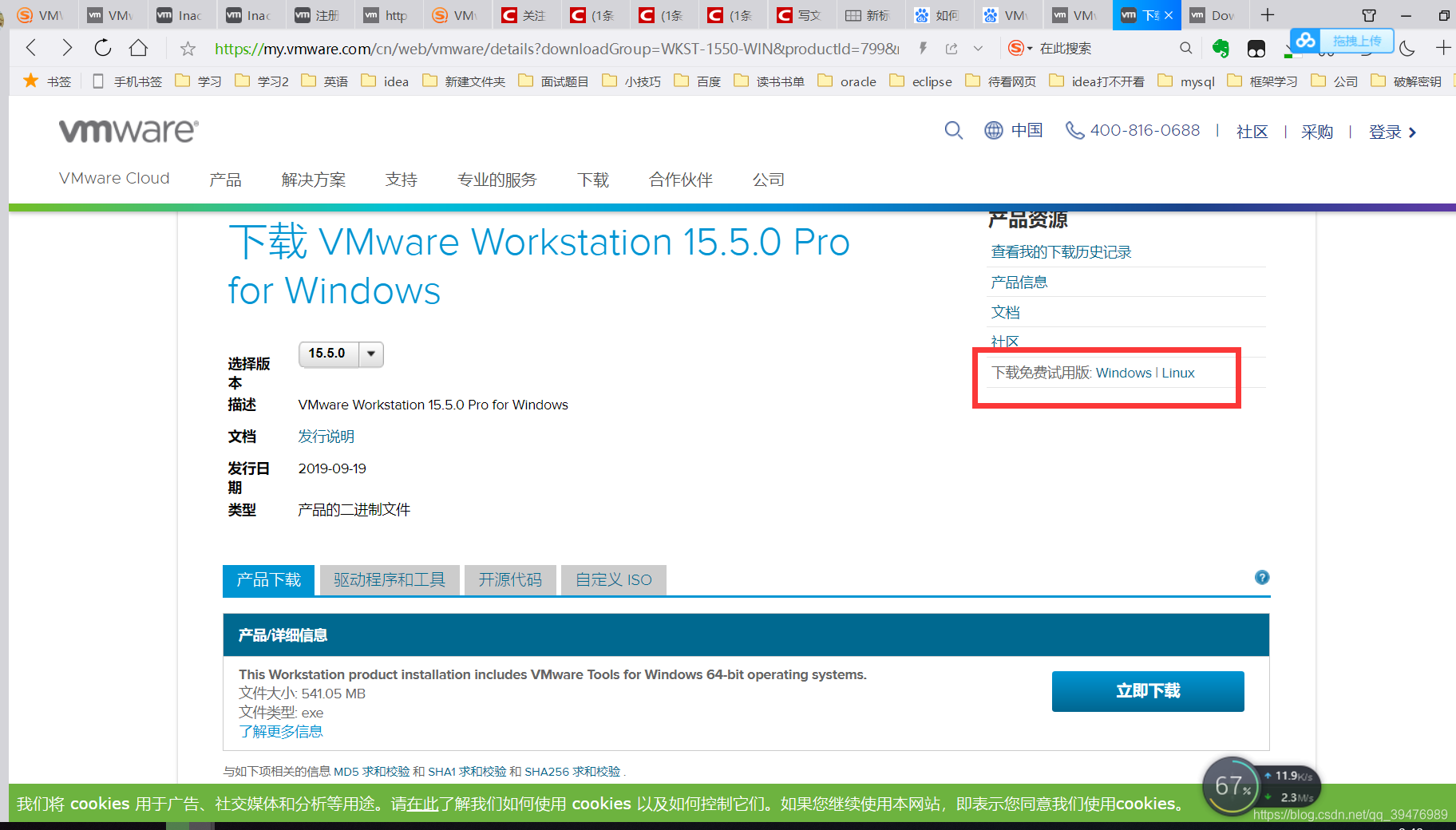Open the 社区 link in header

(x=1252, y=132)
